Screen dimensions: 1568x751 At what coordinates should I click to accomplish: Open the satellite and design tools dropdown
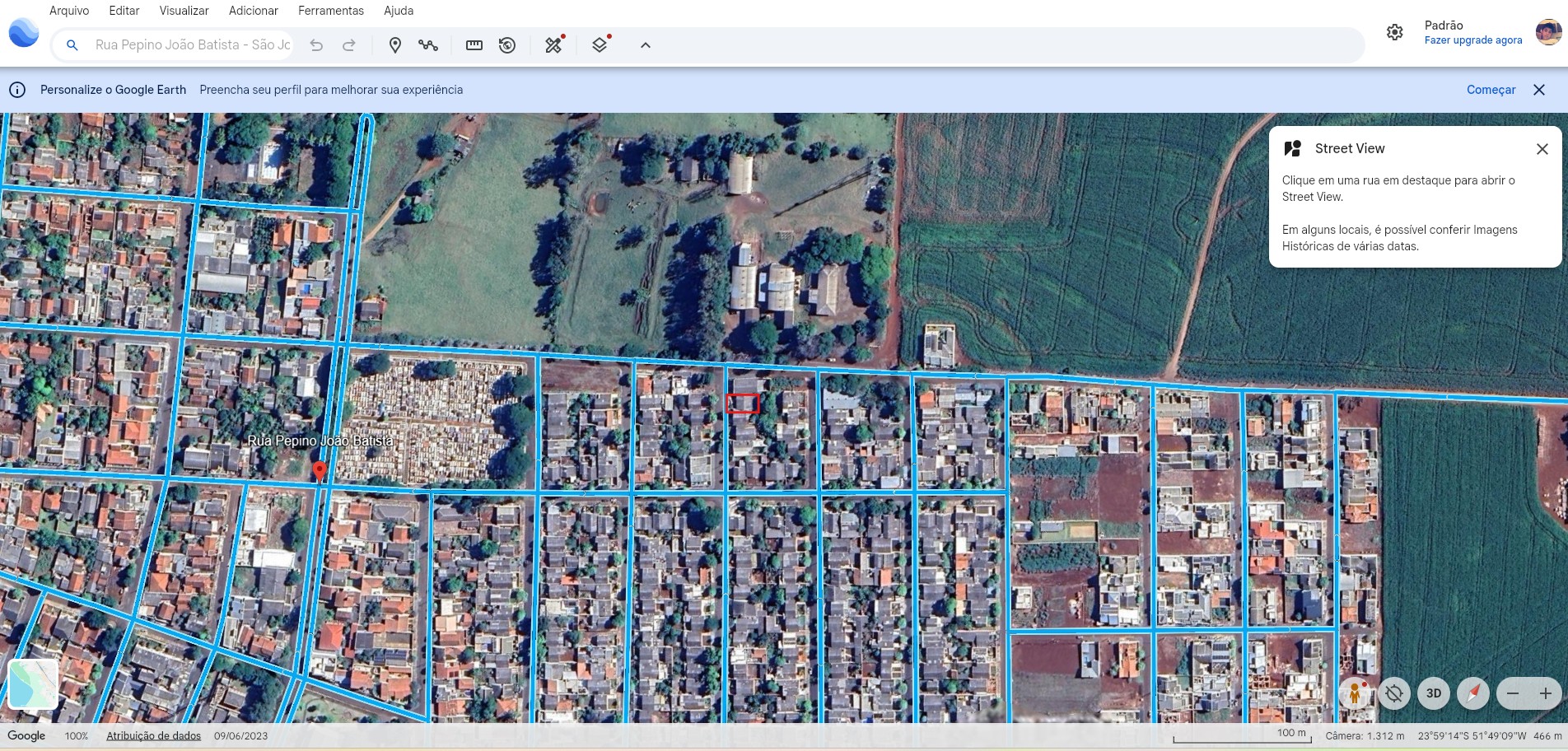[x=554, y=45]
